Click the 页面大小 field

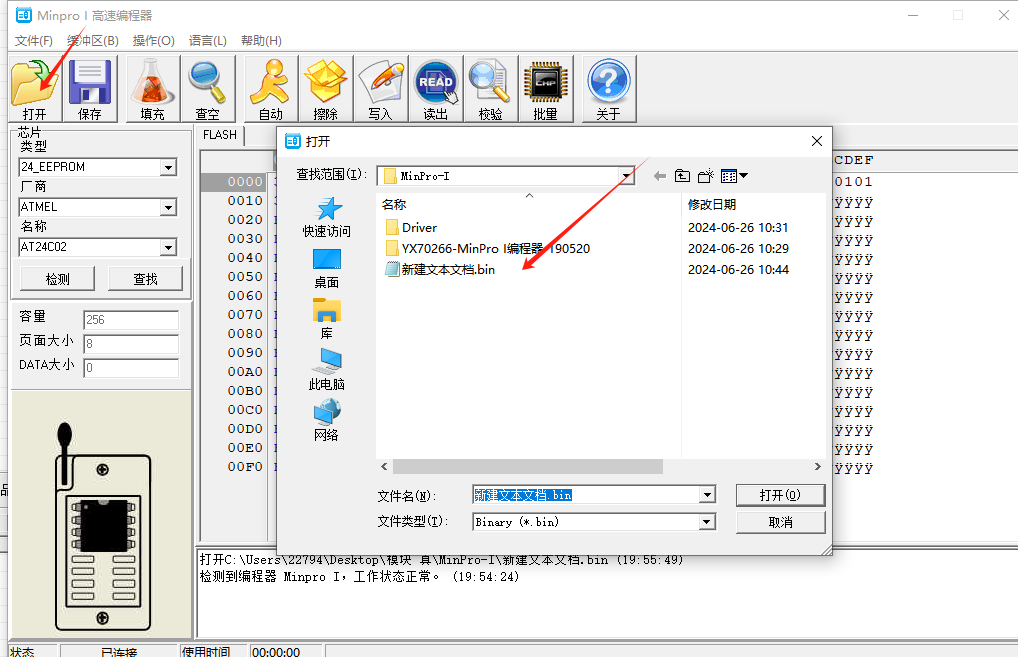tap(131, 344)
